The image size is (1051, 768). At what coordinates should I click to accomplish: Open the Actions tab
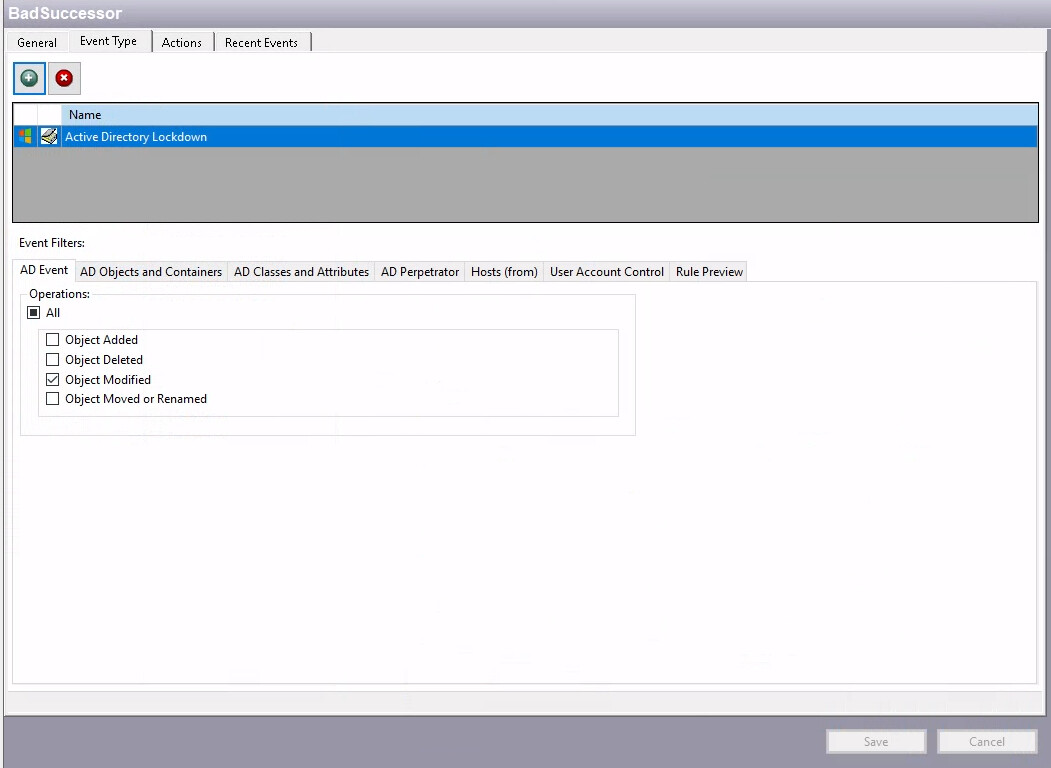coord(182,43)
